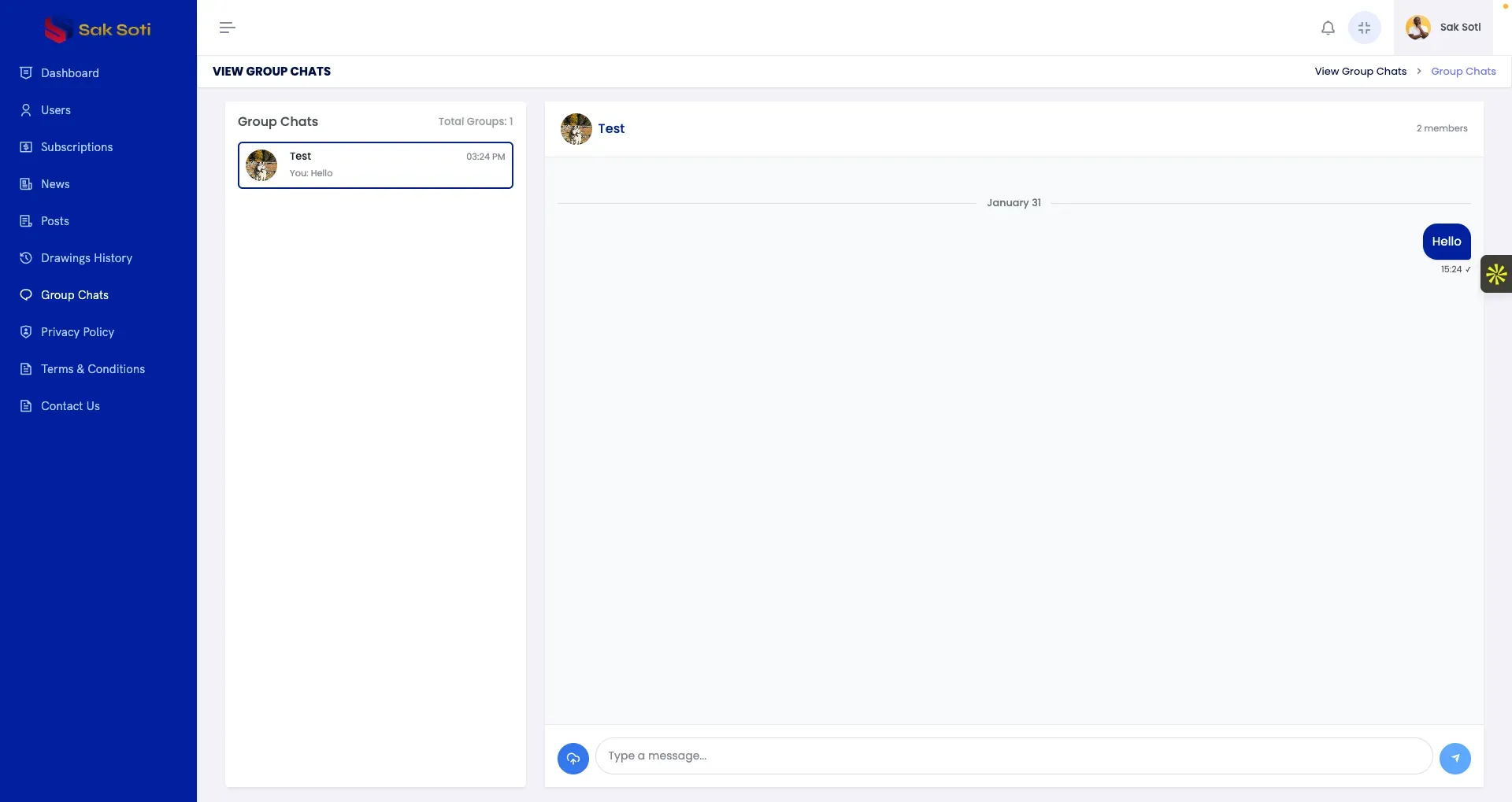Focus the Type a message input
The image size is (1512, 802).
(1014, 756)
